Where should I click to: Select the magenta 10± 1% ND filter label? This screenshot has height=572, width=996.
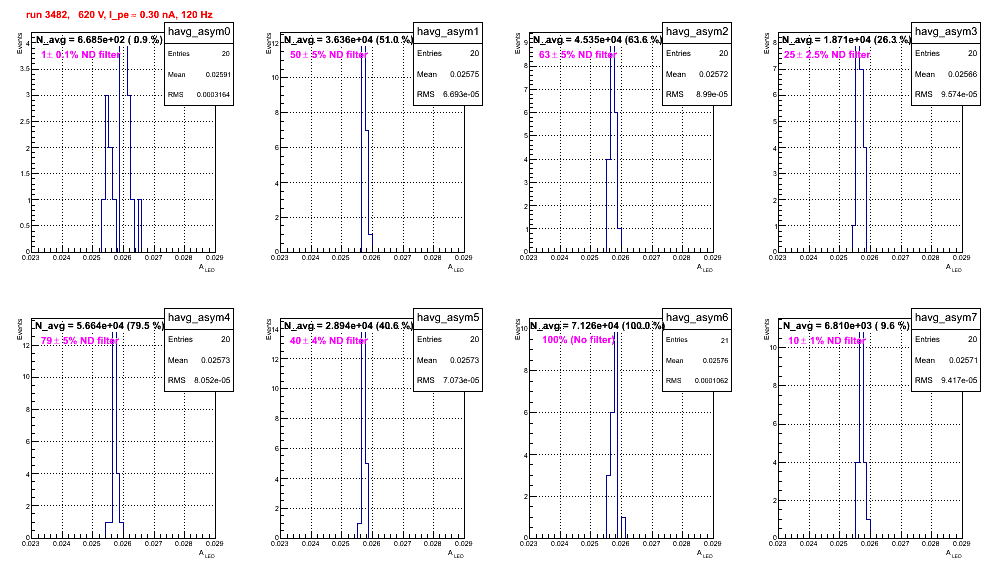click(x=827, y=341)
